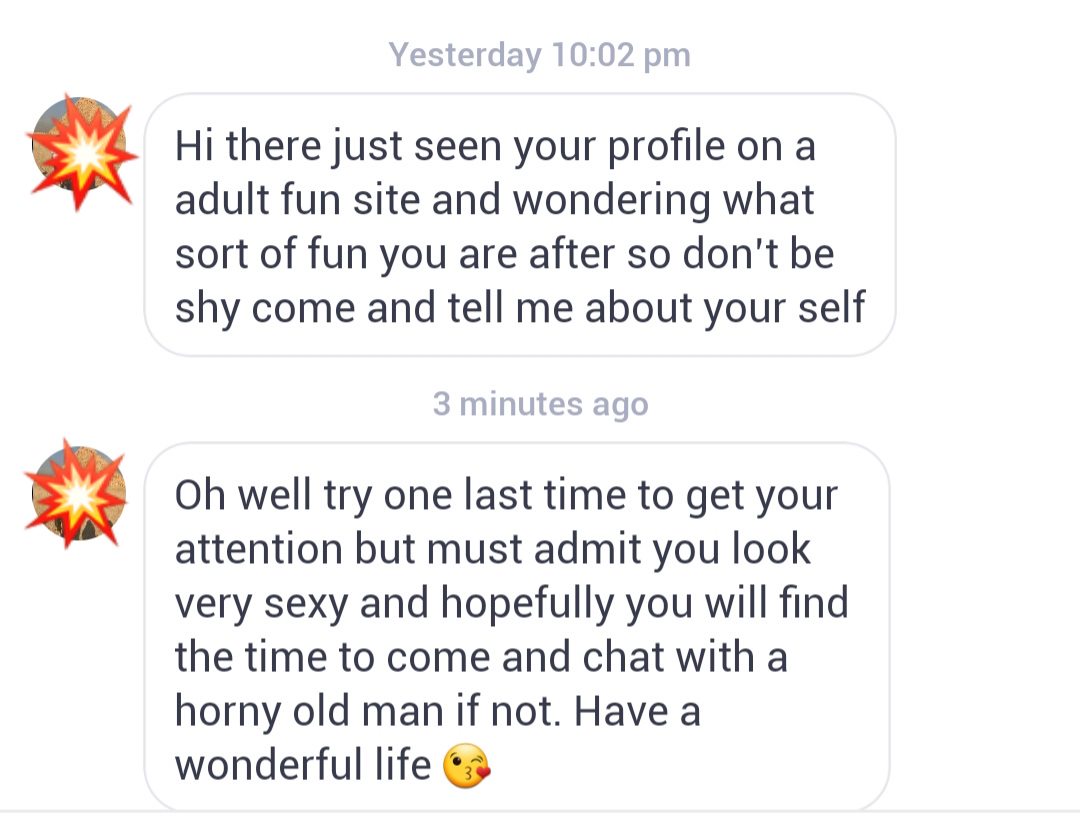Tap 'Have a' text in second message
The height and width of the screenshot is (817, 1080).
[638, 713]
